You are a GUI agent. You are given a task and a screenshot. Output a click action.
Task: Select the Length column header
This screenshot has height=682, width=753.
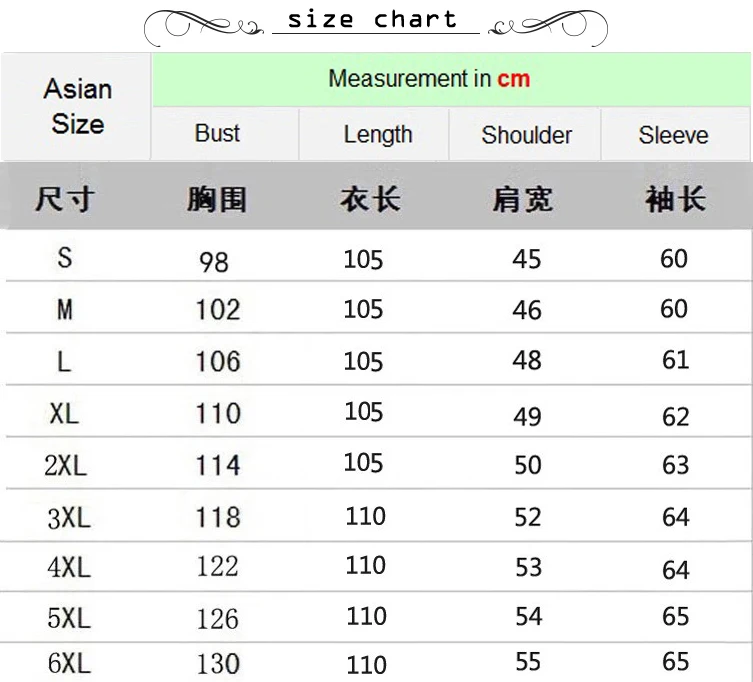pyautogui.click(x=377, y=135)
